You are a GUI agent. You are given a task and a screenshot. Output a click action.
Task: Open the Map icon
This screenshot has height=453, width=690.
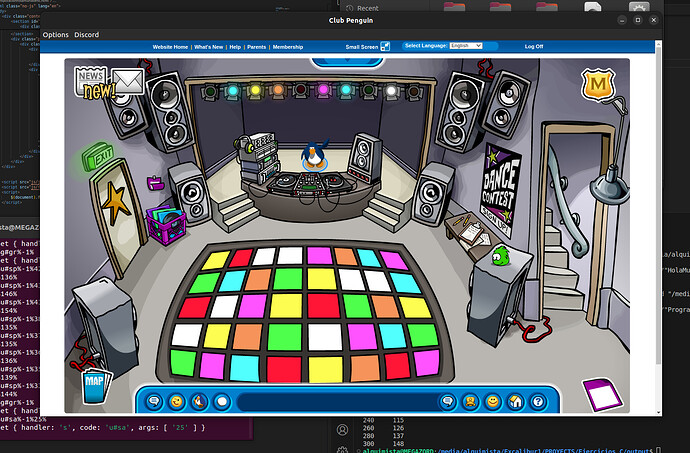coord(96,386)
